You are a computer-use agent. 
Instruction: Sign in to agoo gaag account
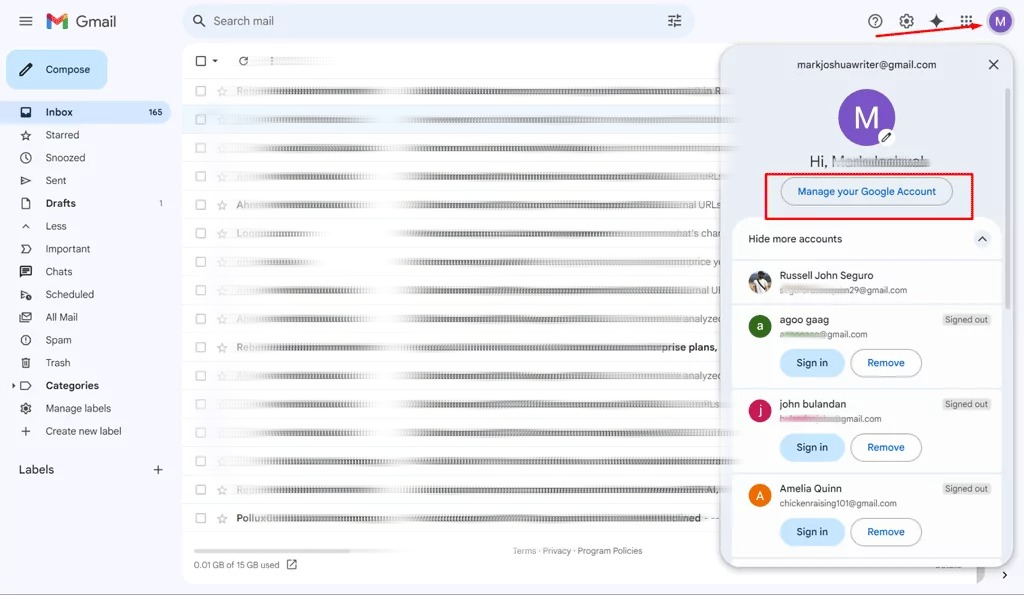(x=812, y=362)
